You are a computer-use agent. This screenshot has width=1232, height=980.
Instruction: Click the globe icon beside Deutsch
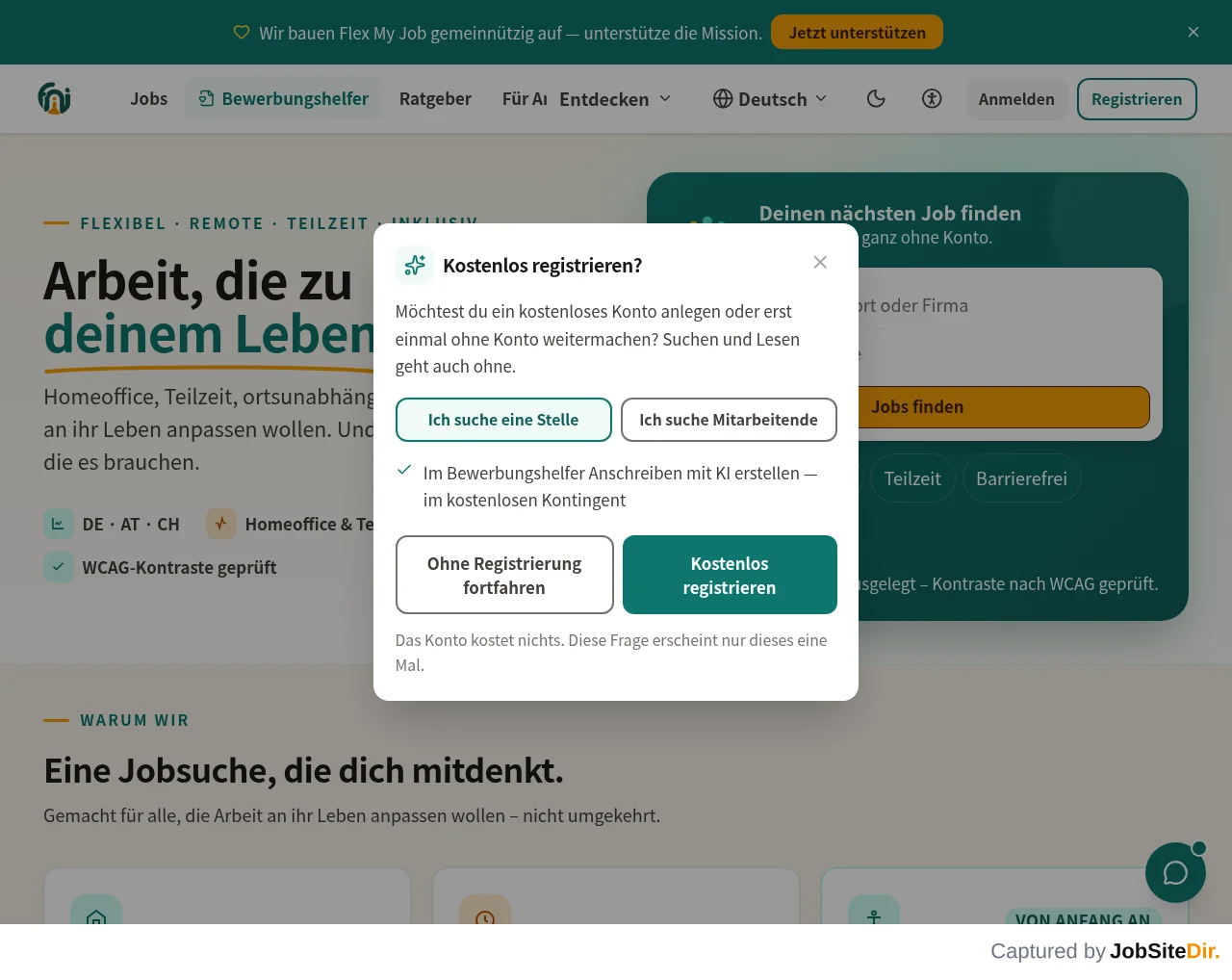pos(723,98)
